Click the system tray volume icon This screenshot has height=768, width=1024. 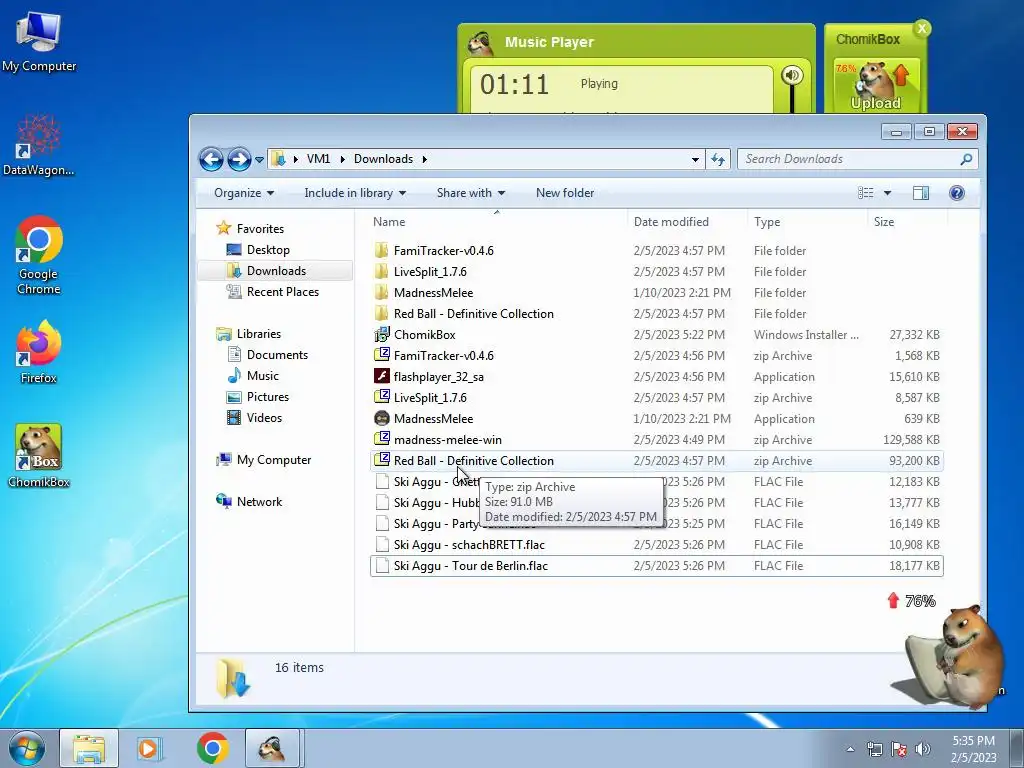(923, 749)
